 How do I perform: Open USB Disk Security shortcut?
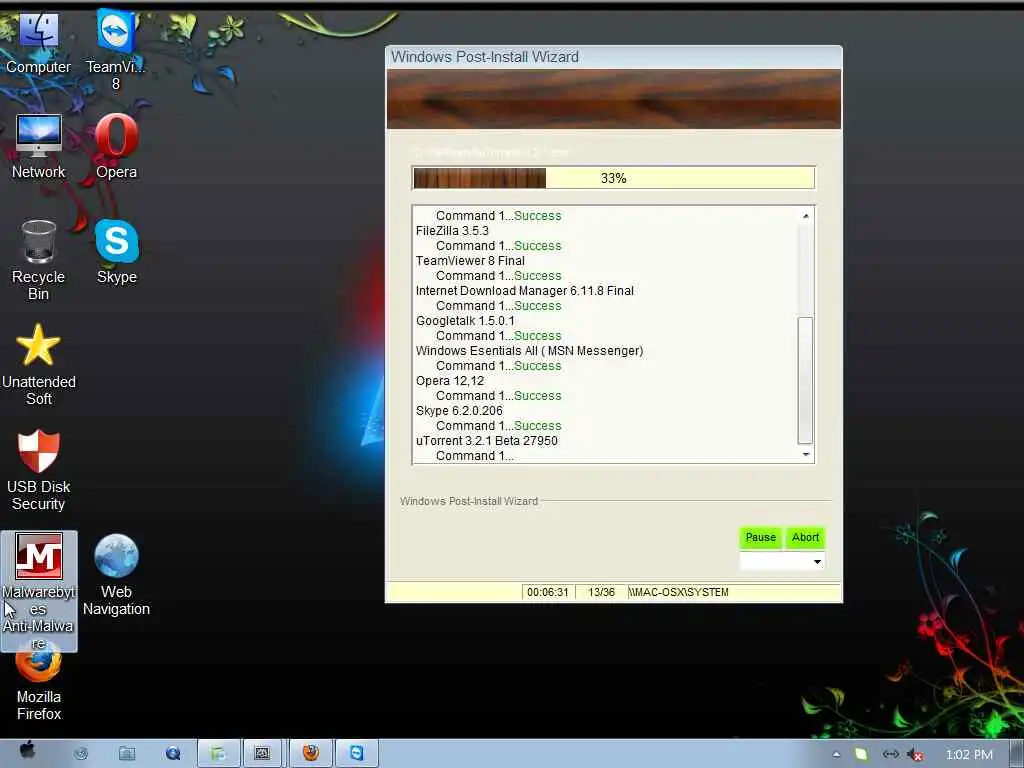(39, 470)
